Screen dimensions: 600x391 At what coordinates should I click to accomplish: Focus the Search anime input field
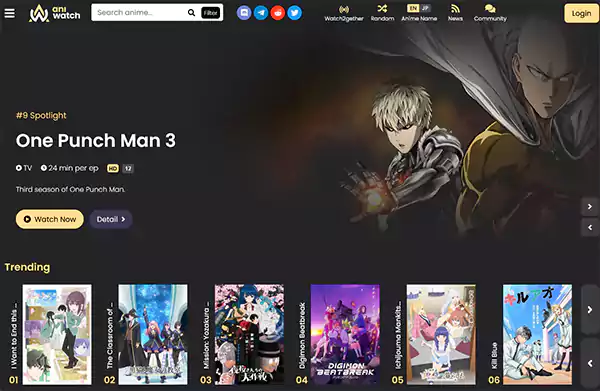(140, 13)
